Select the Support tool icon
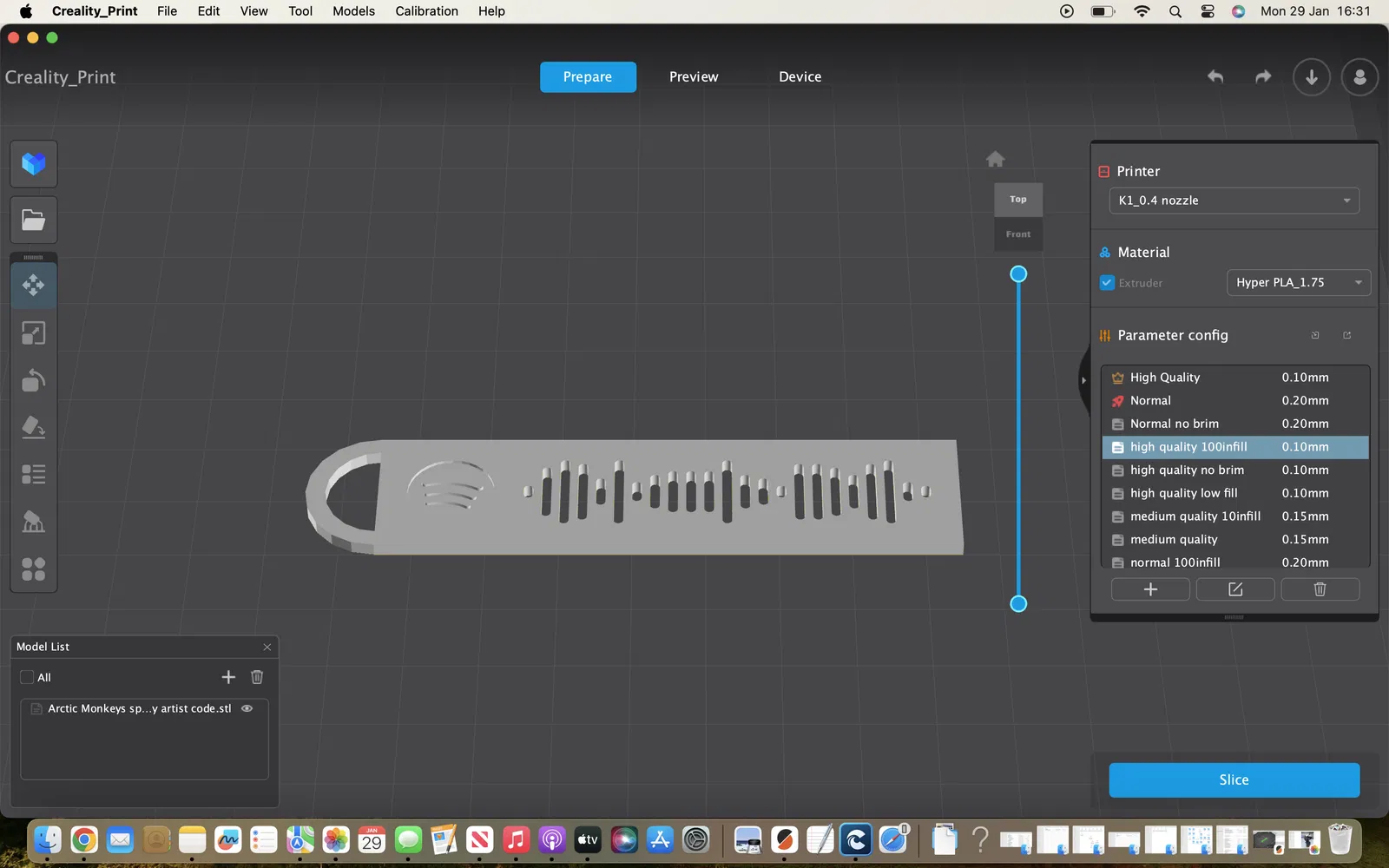Viewport: 1389px width, 868px height. [x=34, y=522]
